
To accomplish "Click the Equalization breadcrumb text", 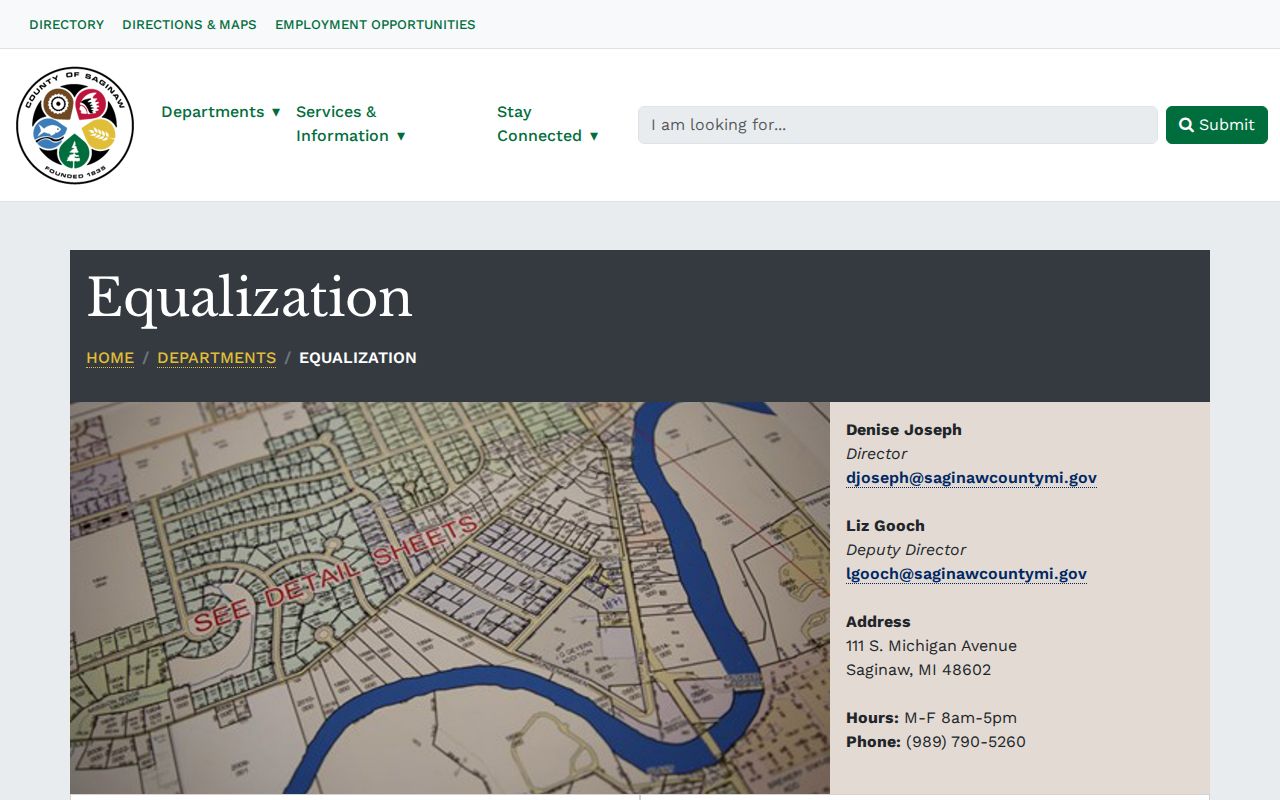I will pyautogui.click(x=358, y=358).
